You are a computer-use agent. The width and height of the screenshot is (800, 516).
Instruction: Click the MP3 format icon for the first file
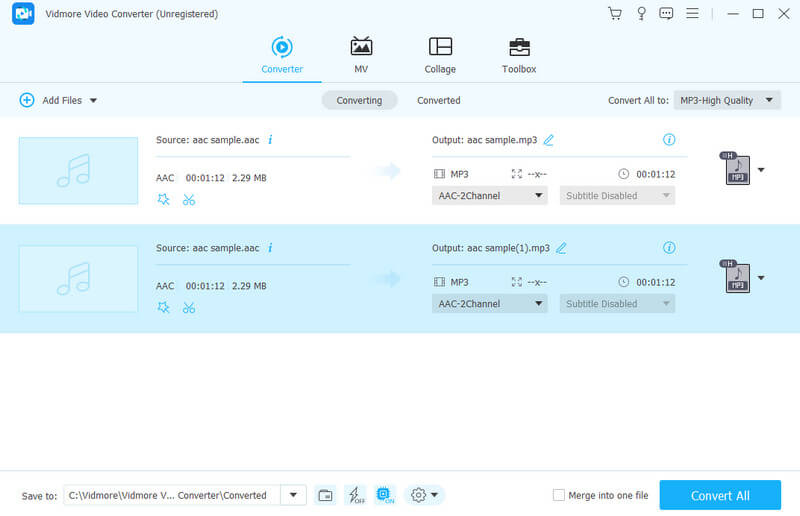pyautogui.click(x=736, y=170)
